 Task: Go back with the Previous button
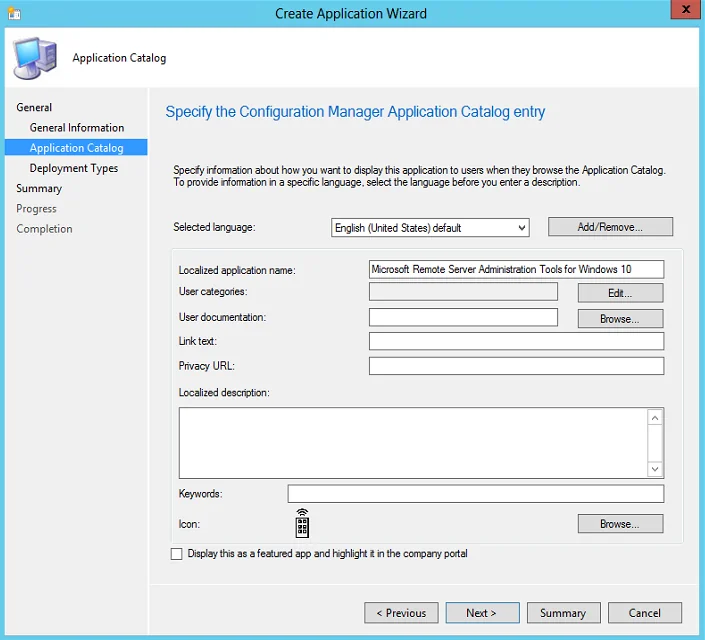point(401,613)
